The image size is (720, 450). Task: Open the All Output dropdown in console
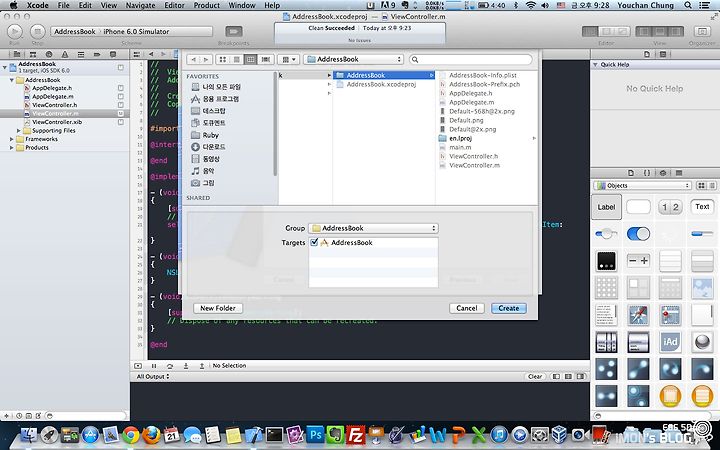153,377
